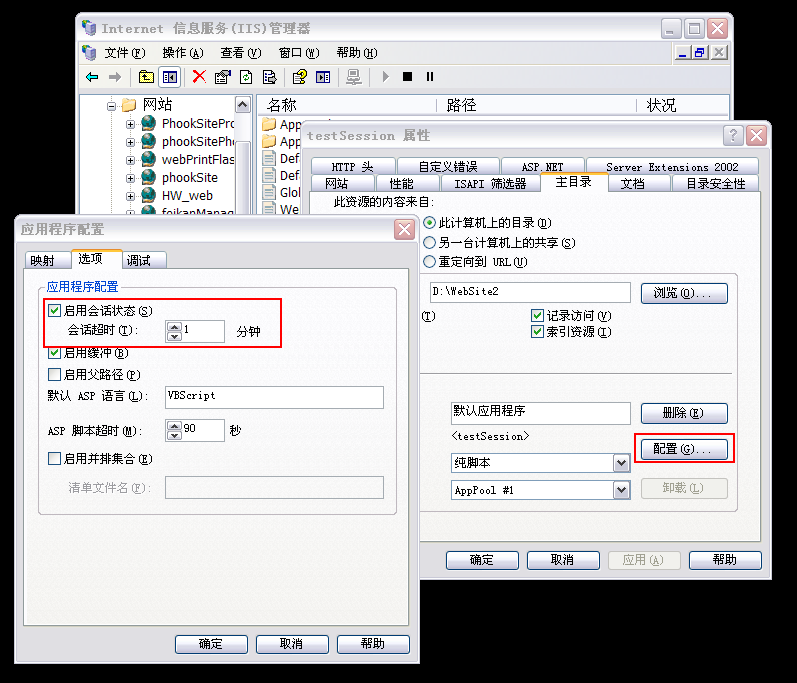Screen dimensions: 797x683
Task: Select 重定向到 URL radio button
Action: coord(430,262)
